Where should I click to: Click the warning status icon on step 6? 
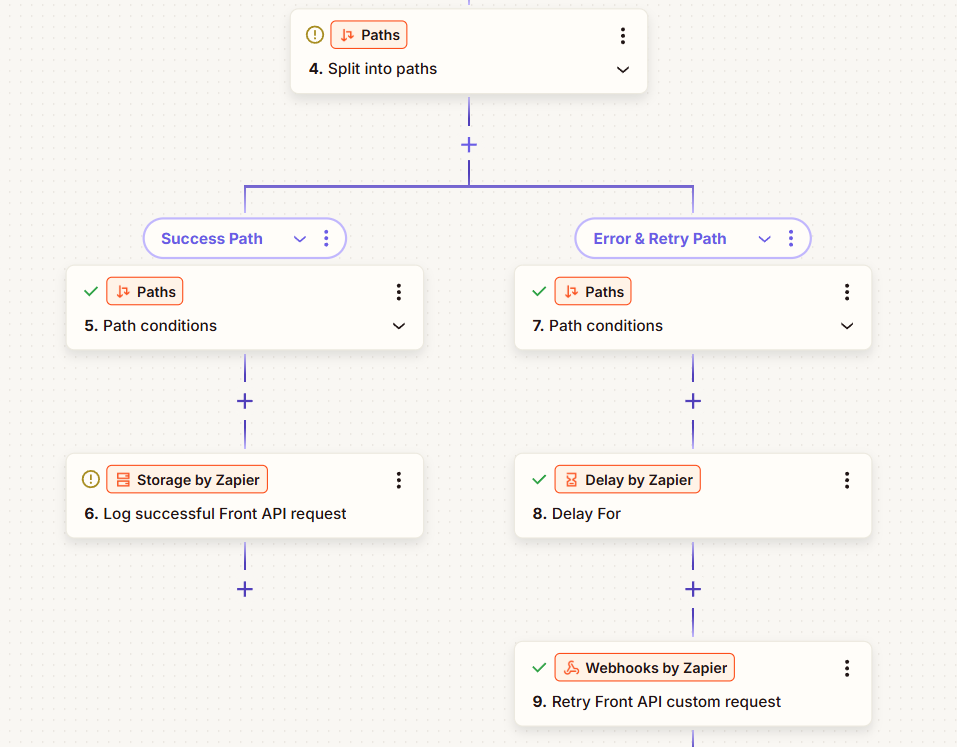point(90,479)
